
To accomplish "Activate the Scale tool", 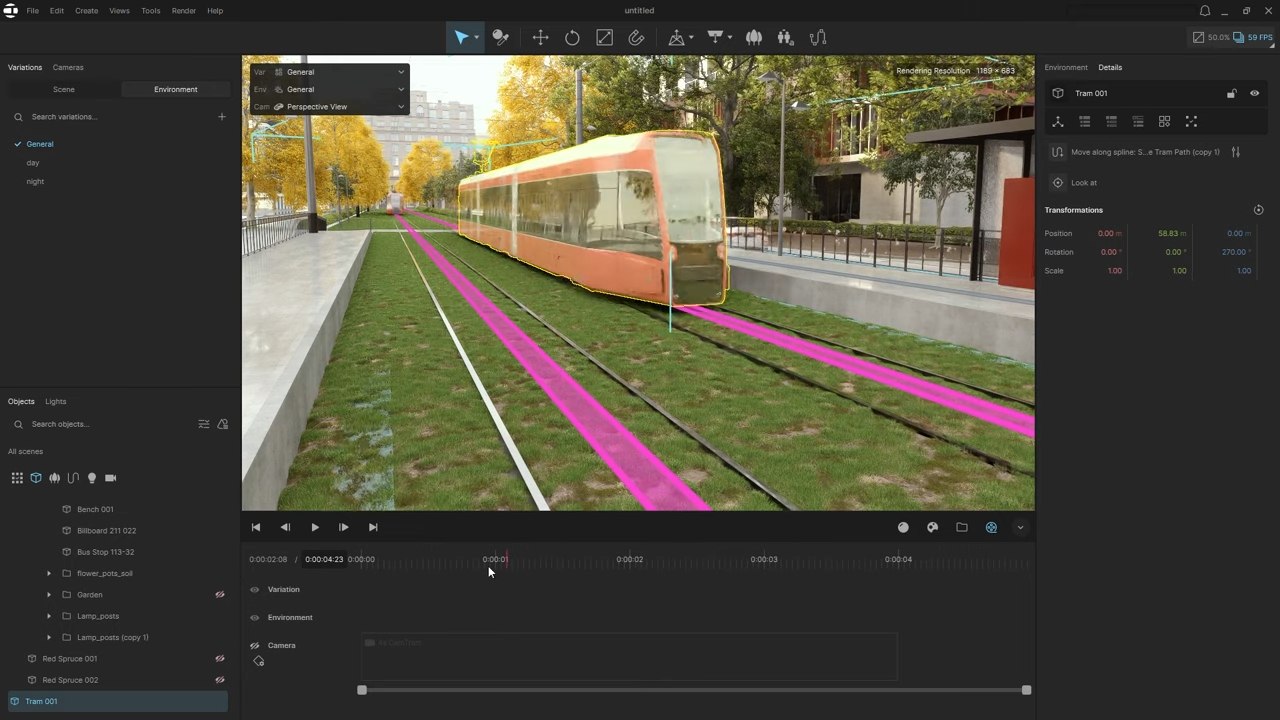I will click(604, 37).
